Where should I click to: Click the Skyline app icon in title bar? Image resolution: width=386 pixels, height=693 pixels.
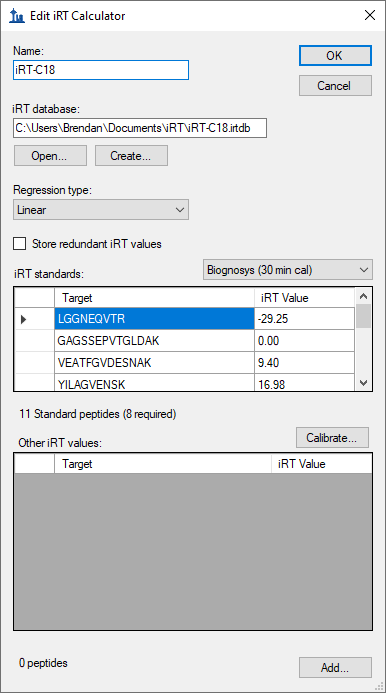(16, 16)
